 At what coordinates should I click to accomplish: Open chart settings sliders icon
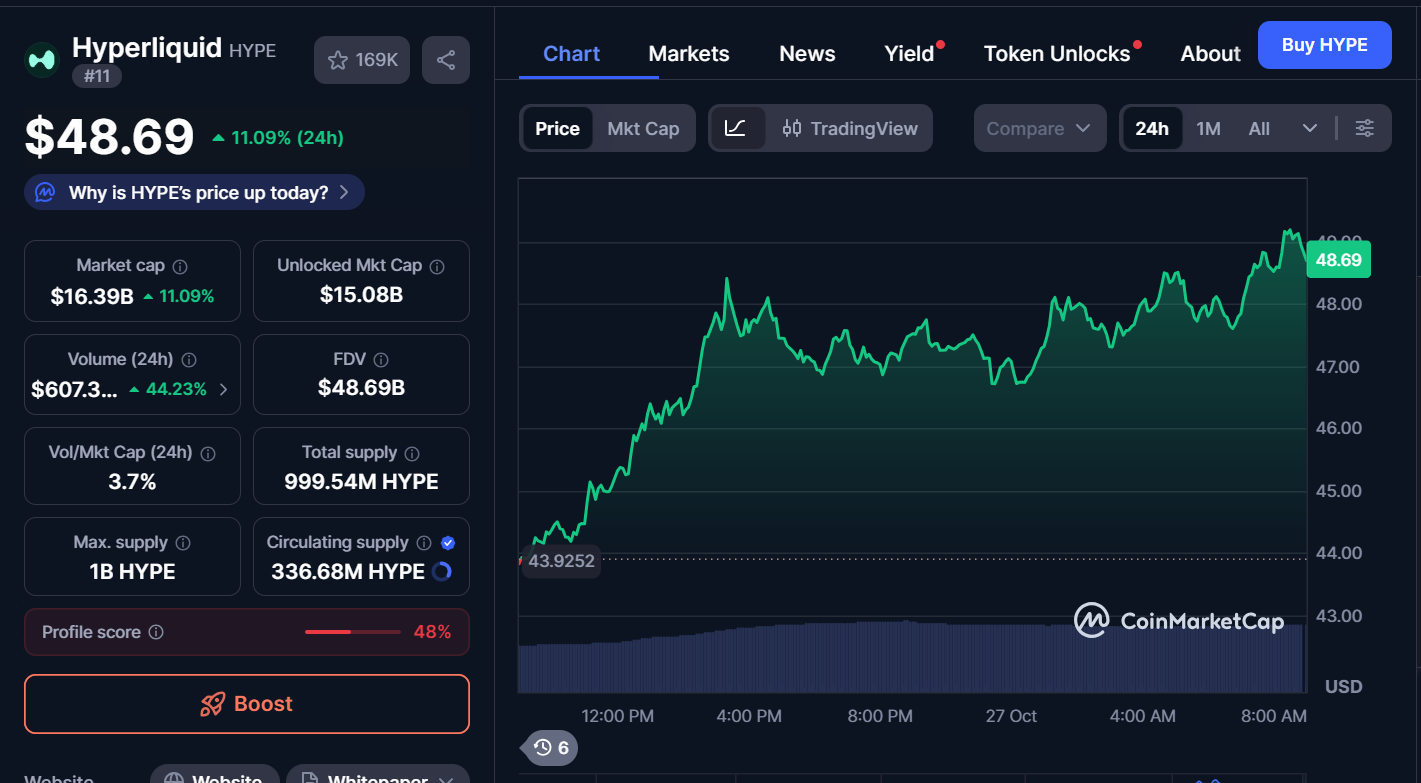click(1365, 128)
